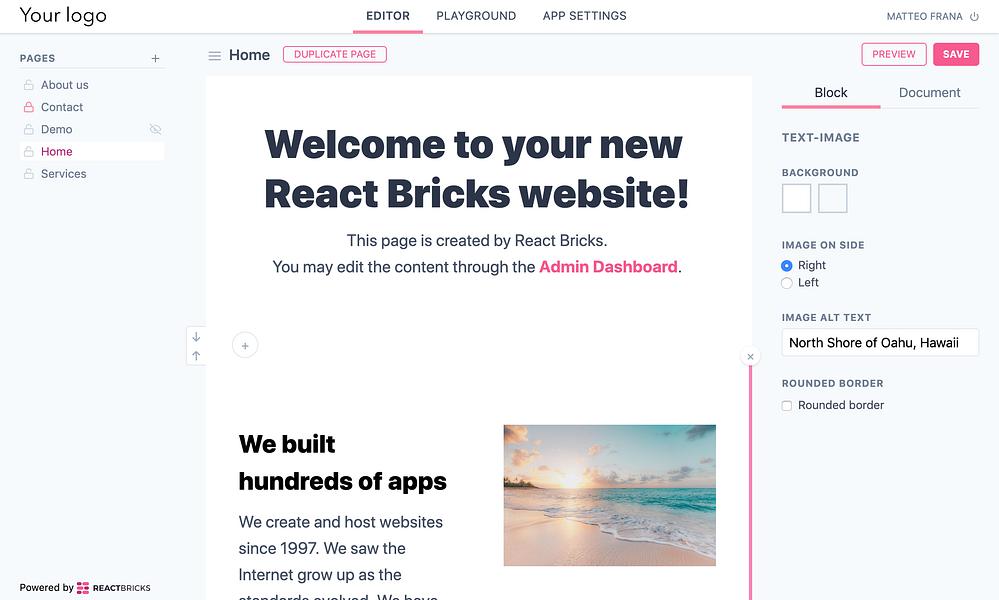Select the Left image side radio
This screenshot has height=600, width=999.
point(787,283)
